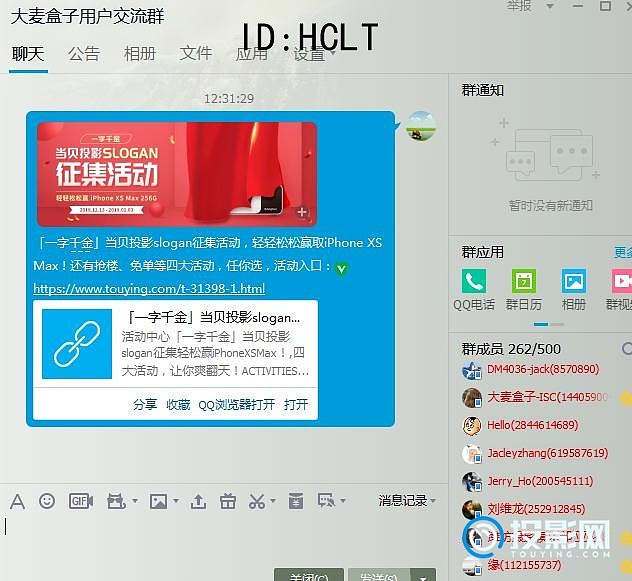Click the 关闭(C) button
Screen dimensions: 632x581
(309, 575)
